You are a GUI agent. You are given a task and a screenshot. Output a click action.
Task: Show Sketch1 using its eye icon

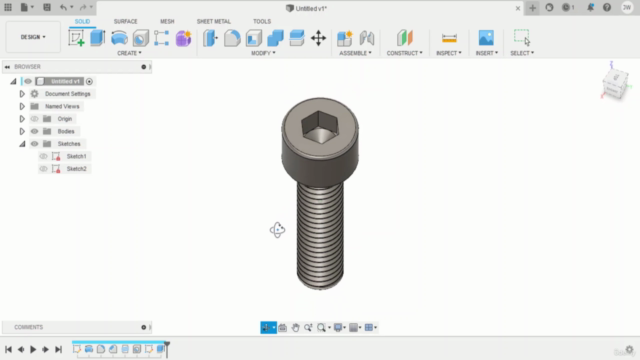tap(43, 156)
